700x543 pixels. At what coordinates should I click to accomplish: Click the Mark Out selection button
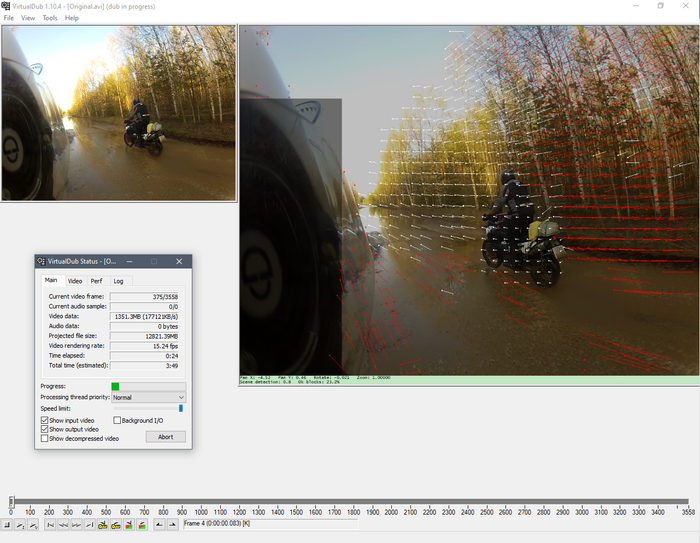[172, 524]
